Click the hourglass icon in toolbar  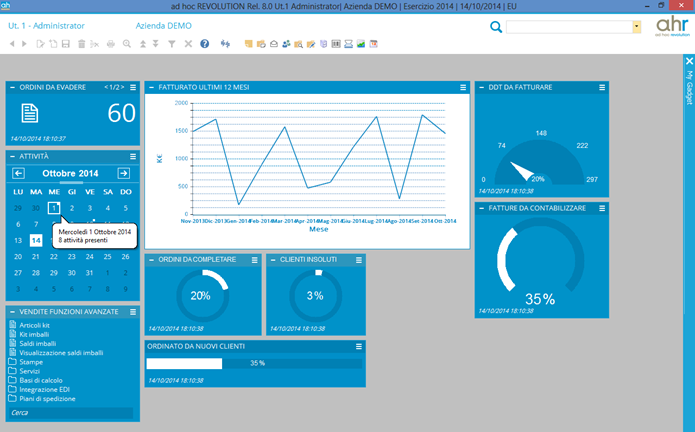(348, 44)
